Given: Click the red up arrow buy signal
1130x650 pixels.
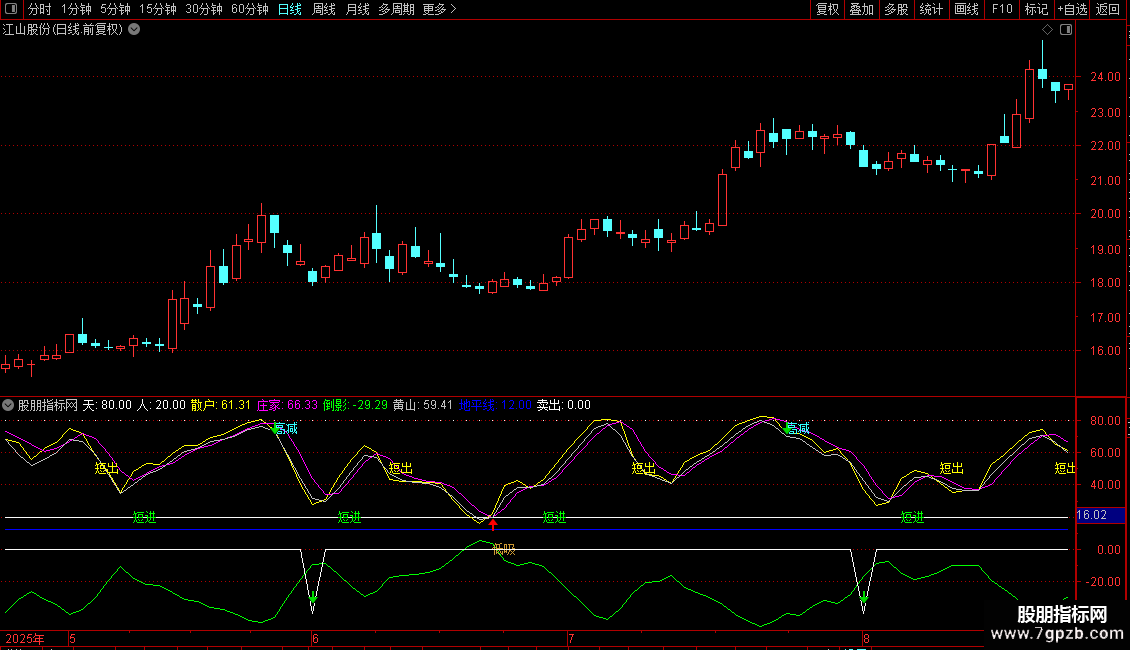Looking at the screenshot, I should click(x=493, y=524).
